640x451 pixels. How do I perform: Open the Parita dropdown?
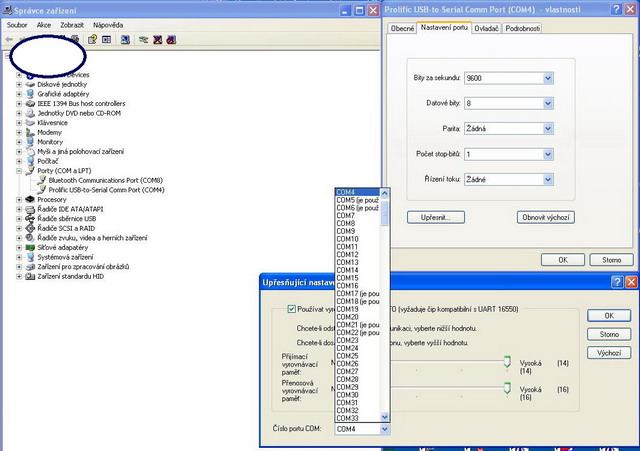(547, 128)
